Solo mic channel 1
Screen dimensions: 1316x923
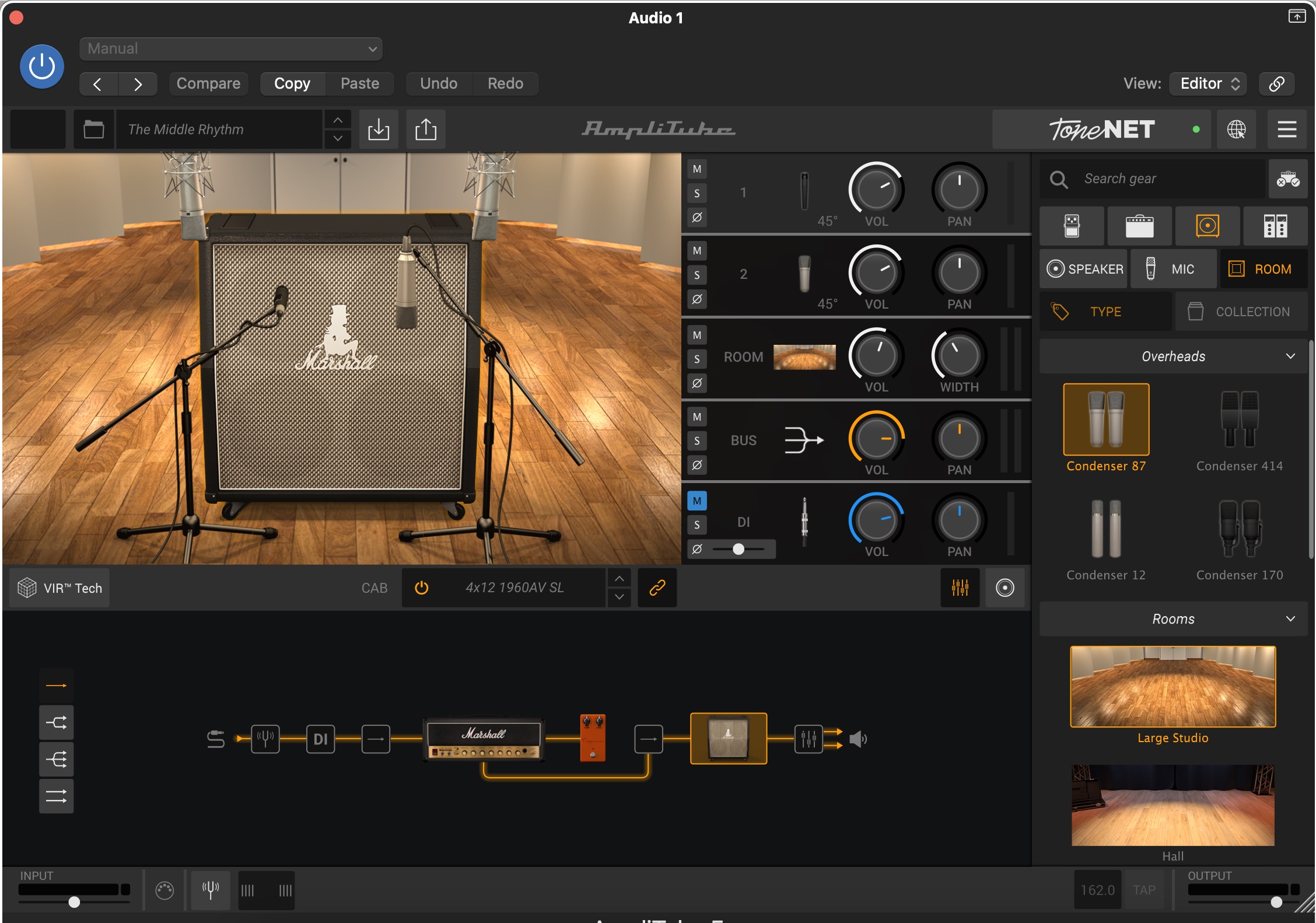697,193
